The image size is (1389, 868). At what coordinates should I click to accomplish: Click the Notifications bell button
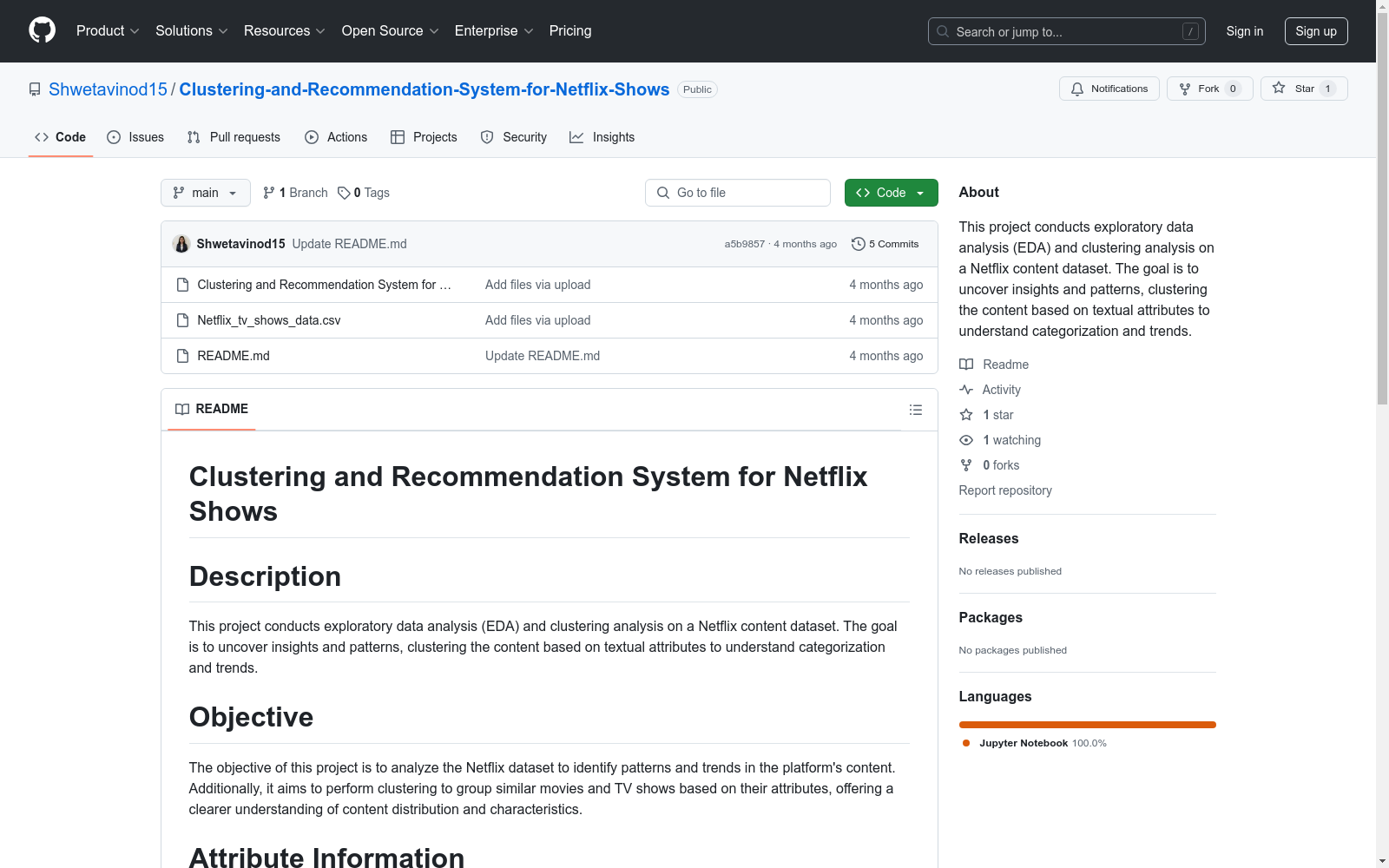(1109, 89)
